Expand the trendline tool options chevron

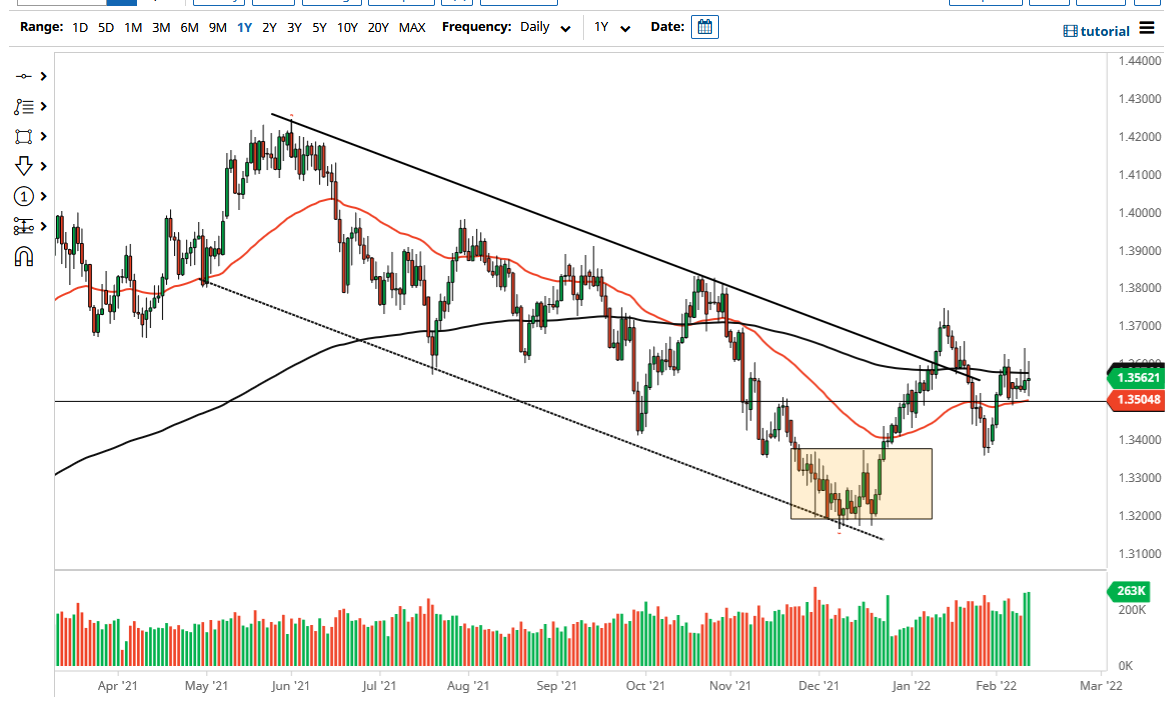42,76
